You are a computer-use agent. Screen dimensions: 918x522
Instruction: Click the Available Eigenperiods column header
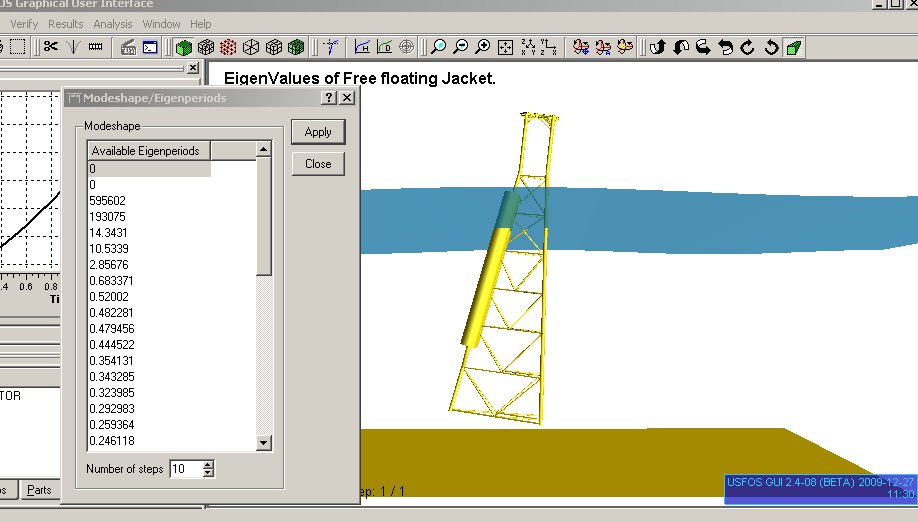point(148,151)
